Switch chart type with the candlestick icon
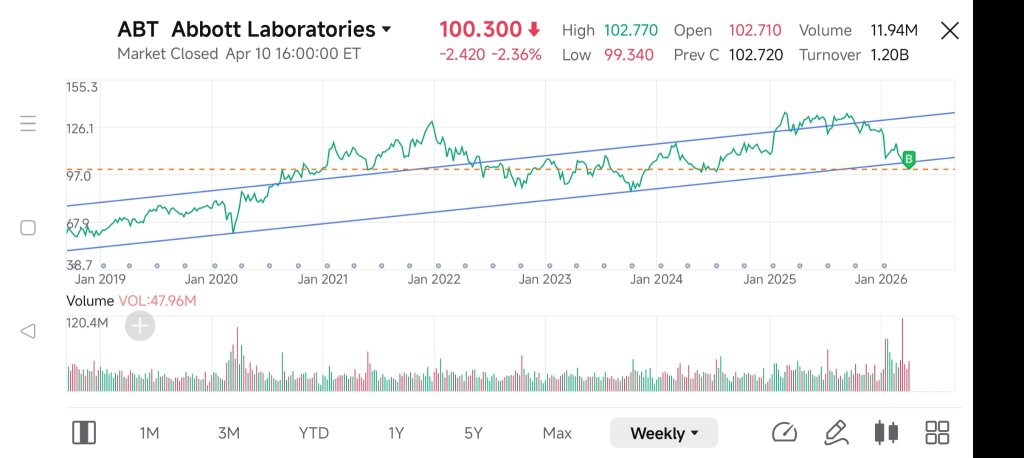The height and width of the screenshot is (458, 1024). click(x=886, y=433)
